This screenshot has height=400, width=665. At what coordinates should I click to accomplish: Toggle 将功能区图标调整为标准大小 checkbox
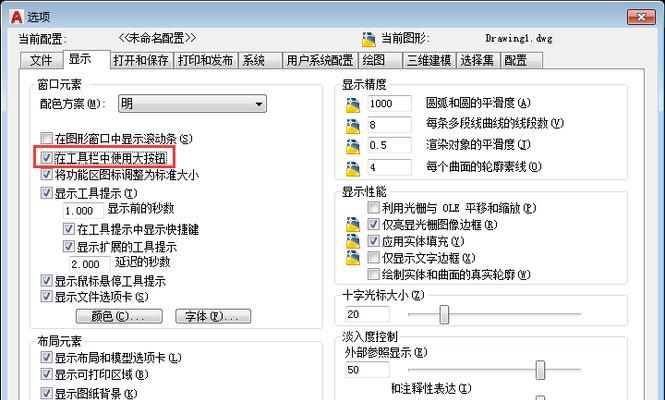click(46, 174)
